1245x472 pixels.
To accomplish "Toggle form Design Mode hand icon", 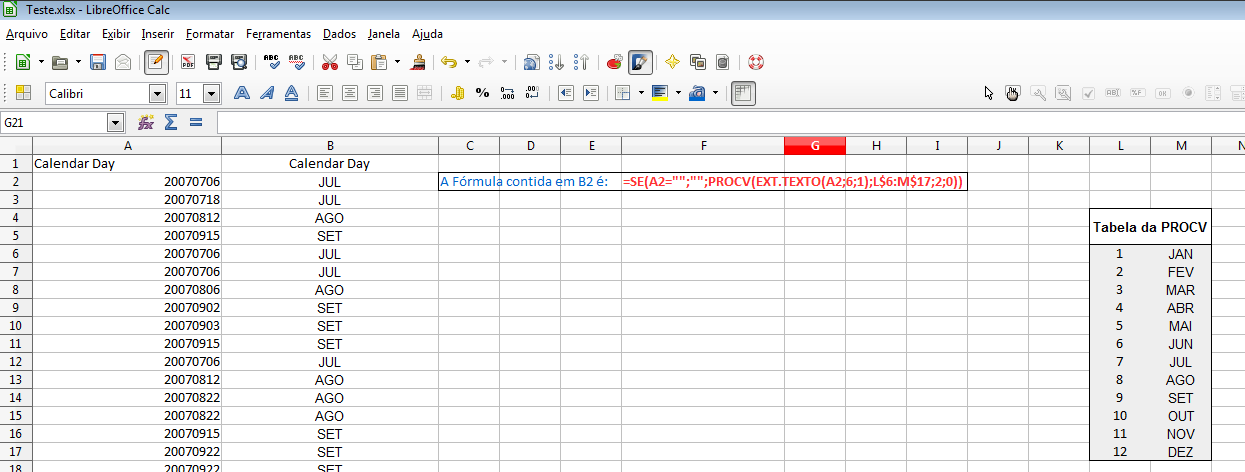I will click(x=1013, y=93).
